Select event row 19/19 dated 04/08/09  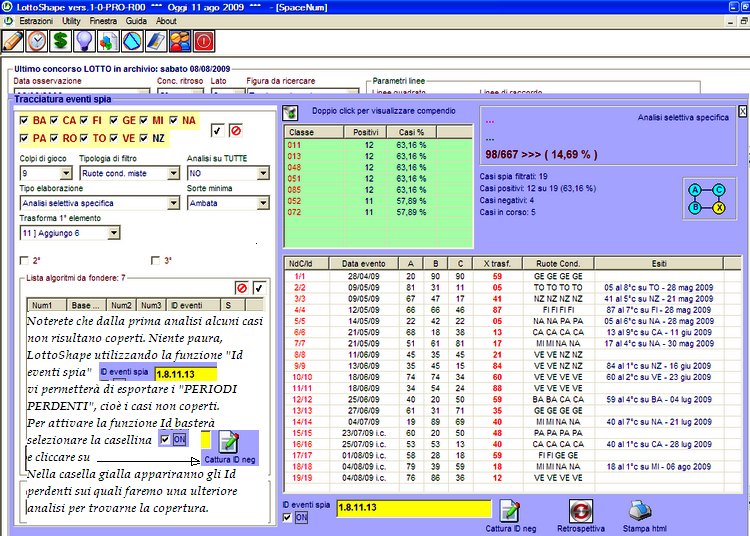click(512, 478)
